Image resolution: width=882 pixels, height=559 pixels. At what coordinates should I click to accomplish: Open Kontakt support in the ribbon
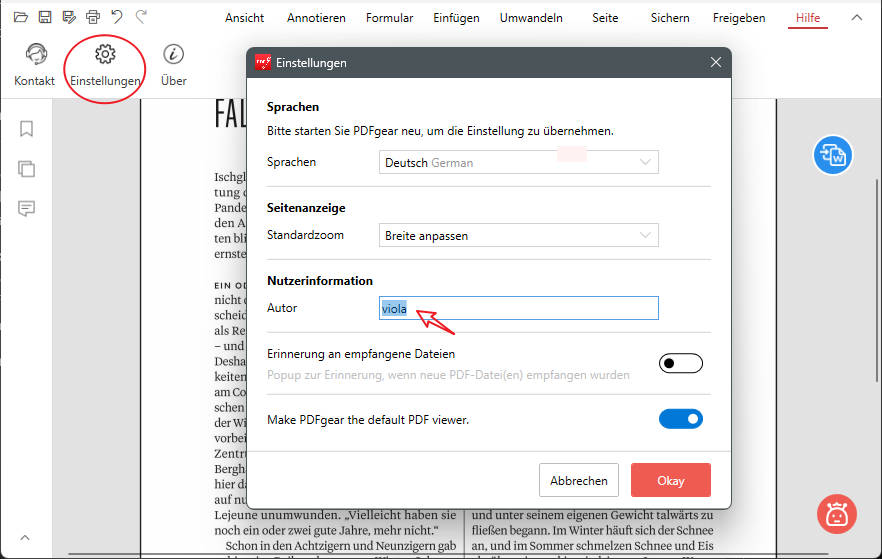[x=35, y=65]
